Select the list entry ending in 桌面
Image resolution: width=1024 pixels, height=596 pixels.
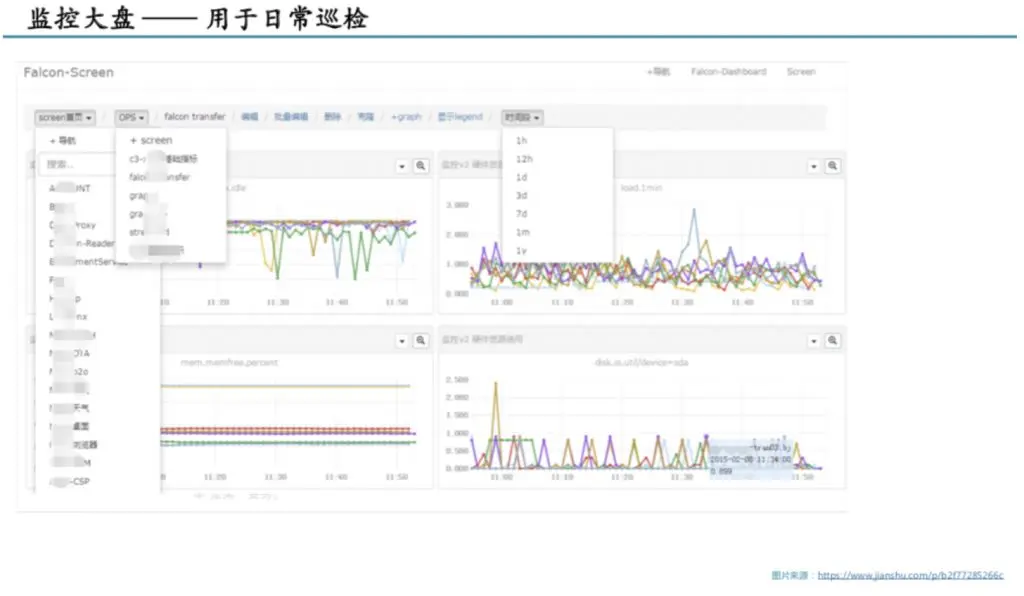[69, 426]
